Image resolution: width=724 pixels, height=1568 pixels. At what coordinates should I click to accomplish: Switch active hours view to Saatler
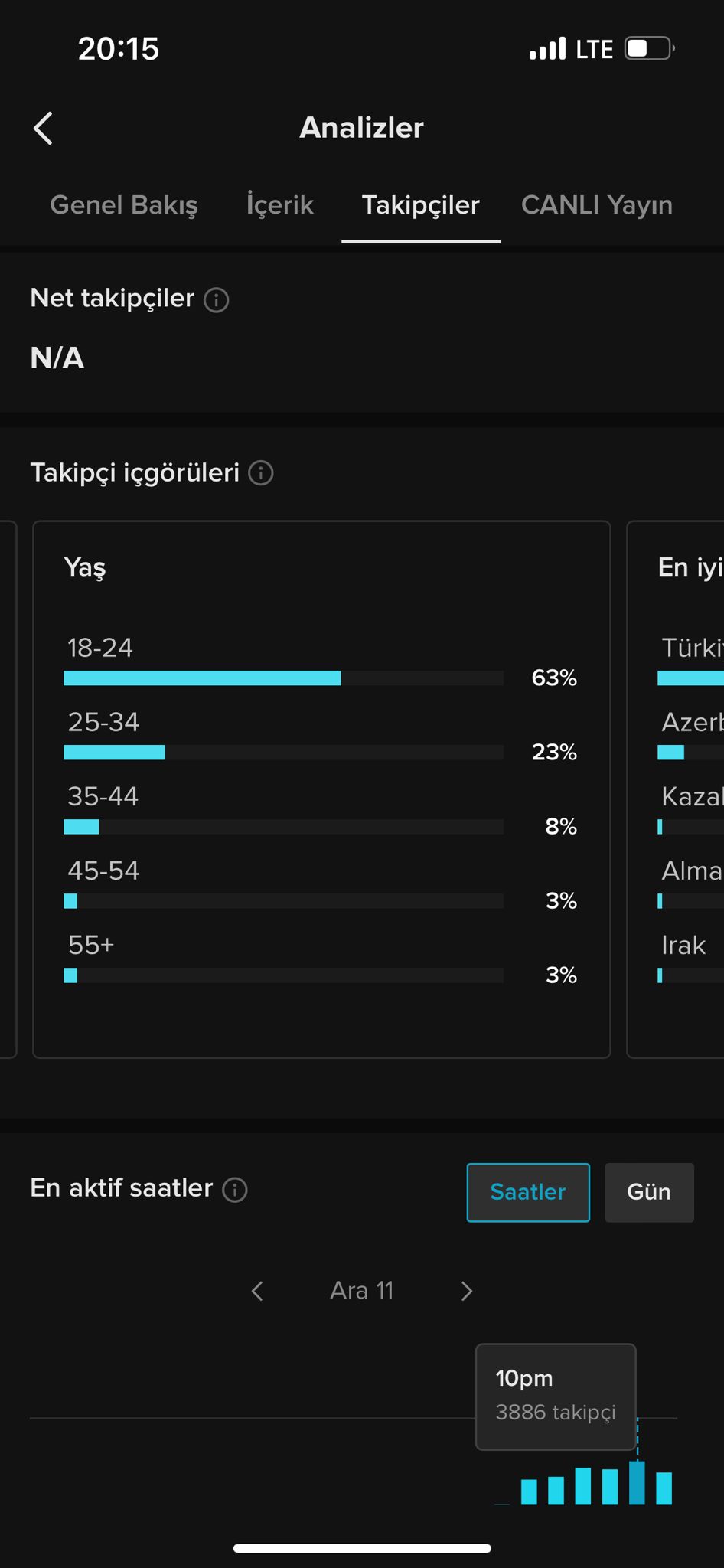(x=528, y=1192)
